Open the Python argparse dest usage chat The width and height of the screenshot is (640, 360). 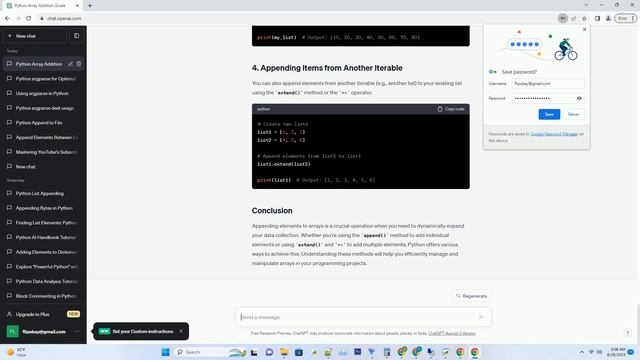(x=43, y=108)
